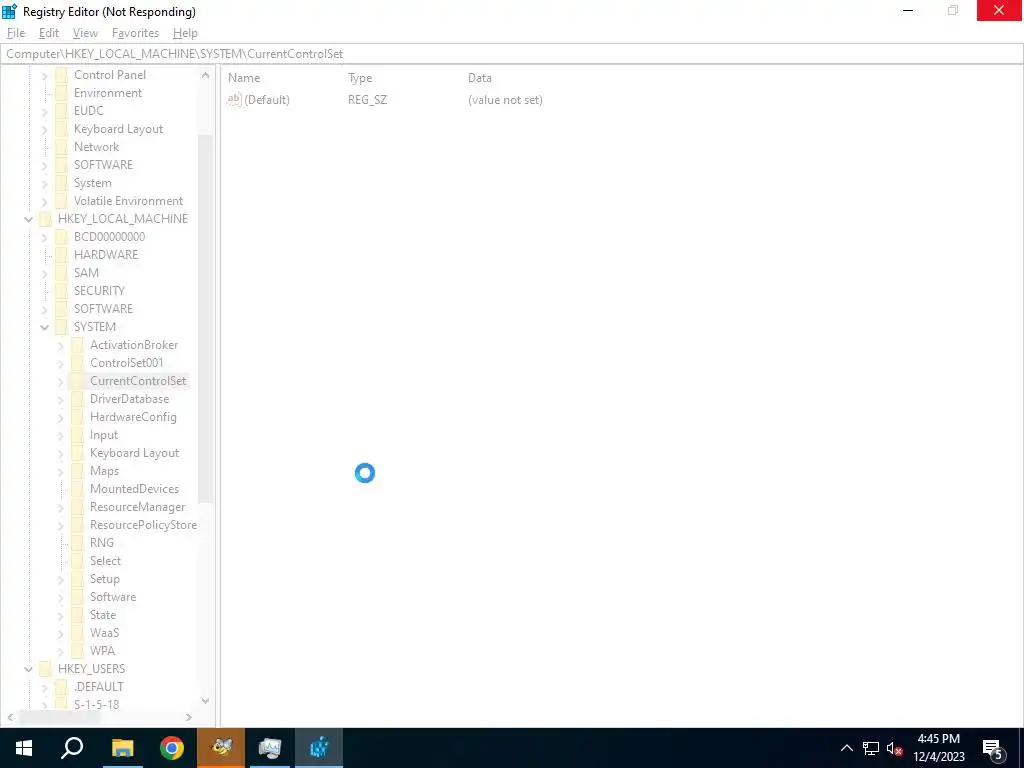Click the Type column header
This screenshot has width=1024, height=768.
pos(360,78)
